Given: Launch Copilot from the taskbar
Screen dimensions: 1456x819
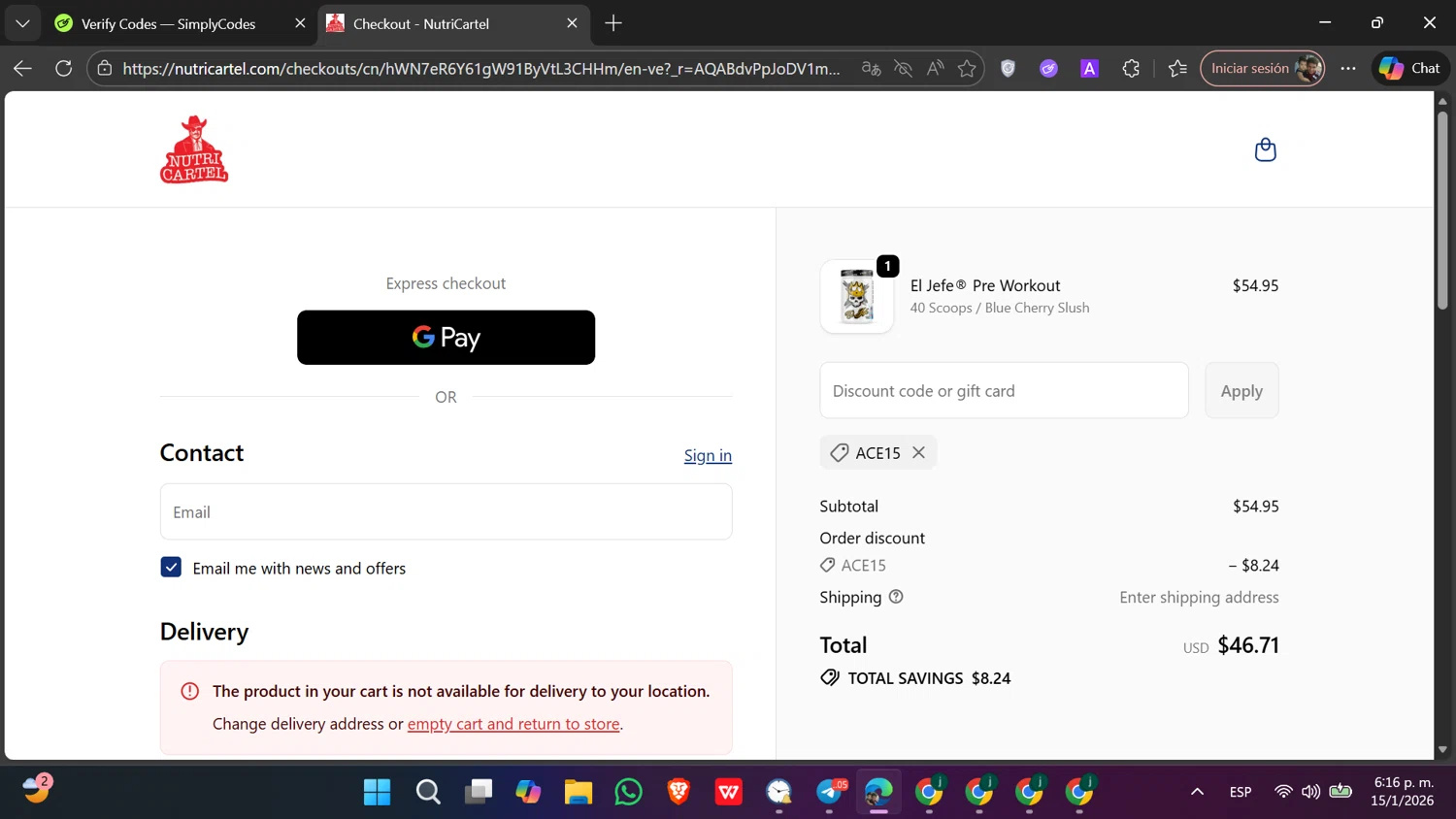Looking at the screenshot, I should [x=528, y=792].
